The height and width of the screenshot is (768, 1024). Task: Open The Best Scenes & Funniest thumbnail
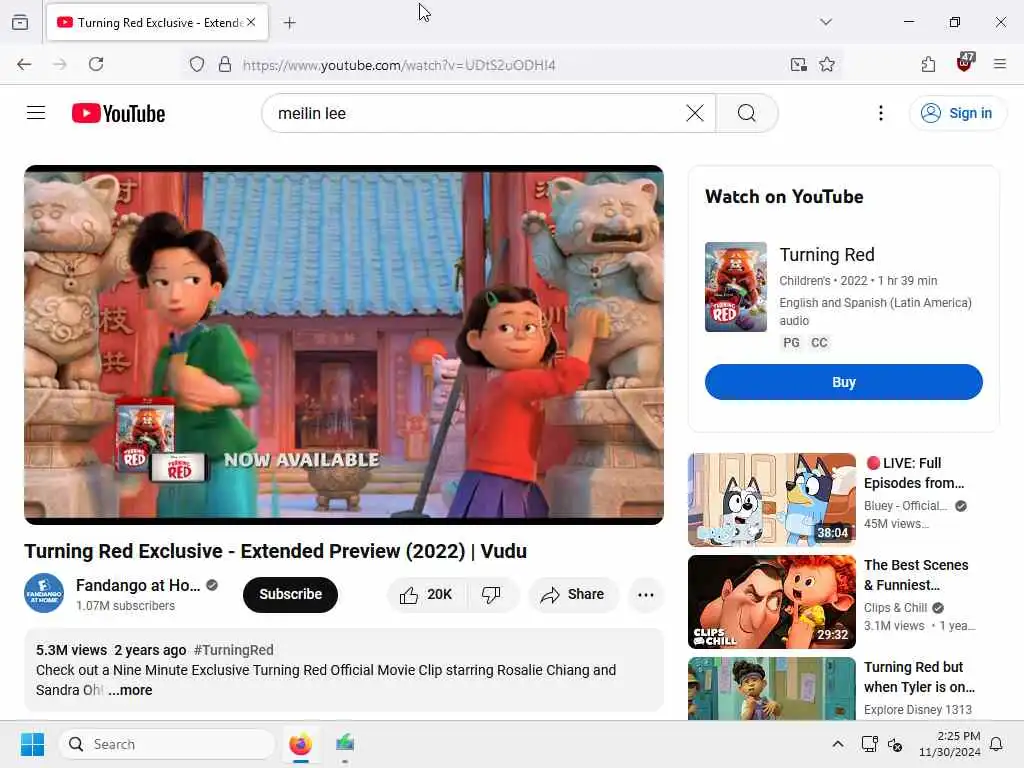(771, 601)
